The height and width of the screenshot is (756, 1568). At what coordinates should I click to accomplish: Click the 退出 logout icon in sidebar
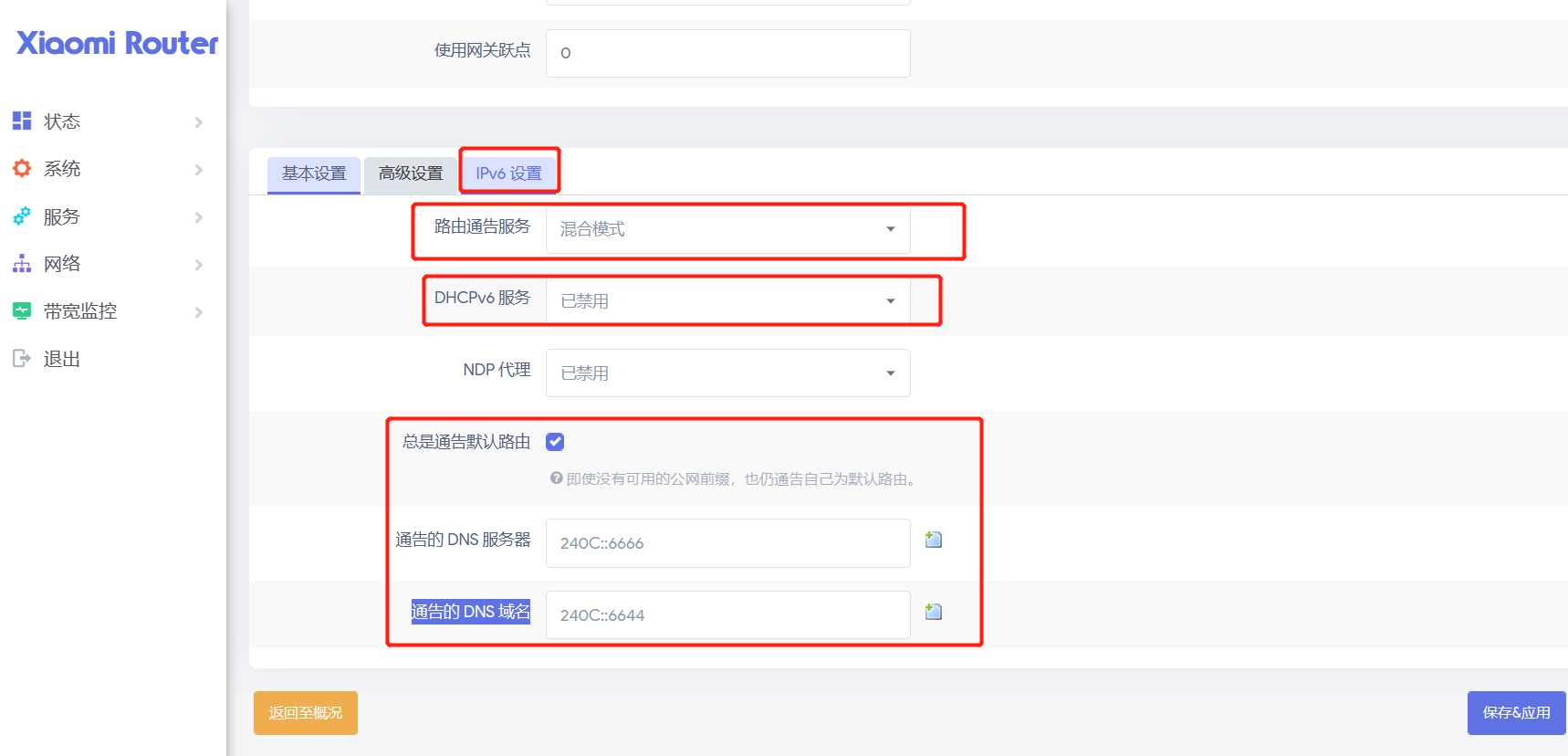(22, 359)
